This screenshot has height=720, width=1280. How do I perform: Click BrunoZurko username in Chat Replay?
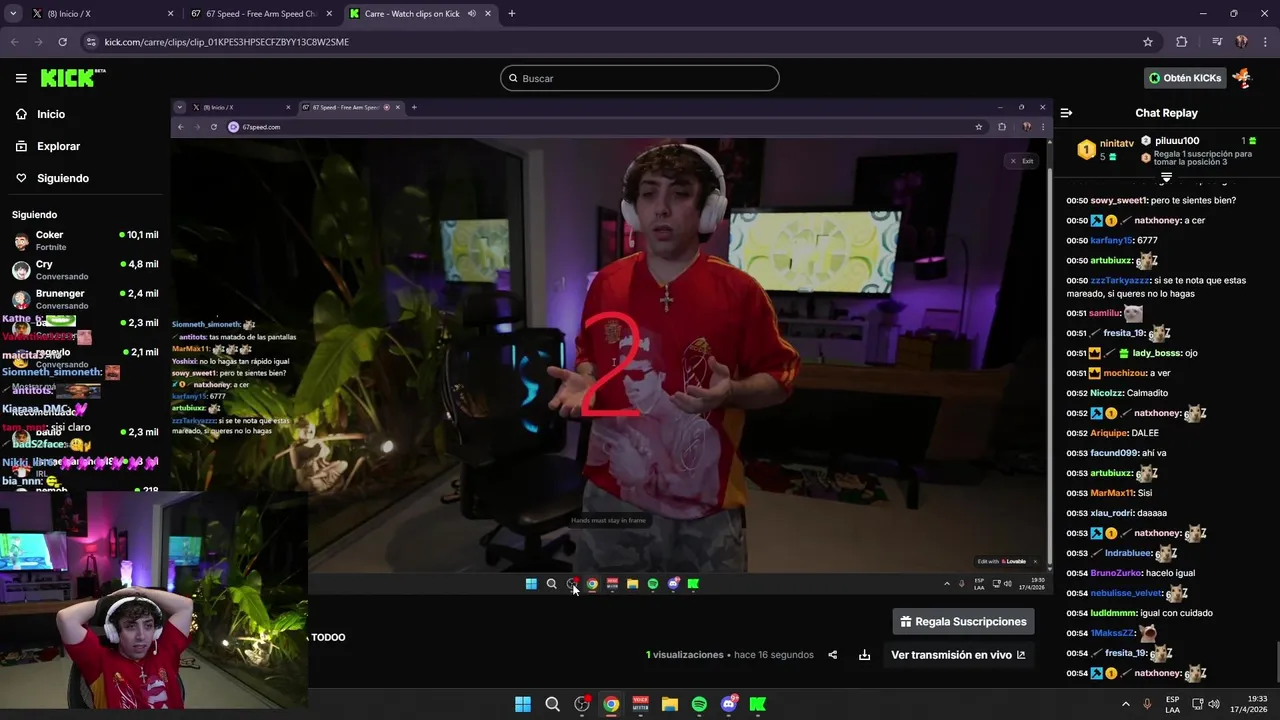pos(1116,573)
